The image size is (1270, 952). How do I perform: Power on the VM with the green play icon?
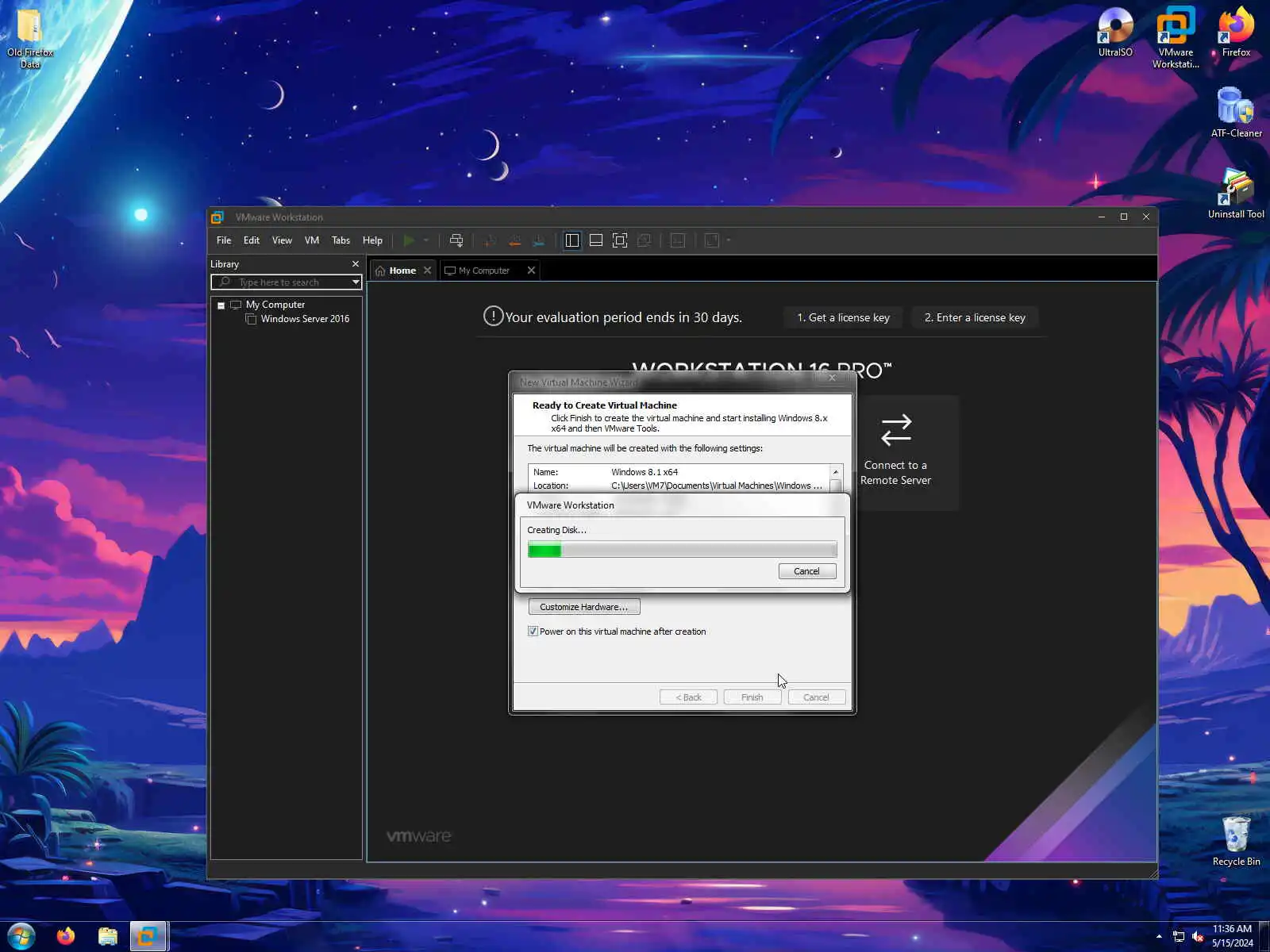tap(409, 240)
